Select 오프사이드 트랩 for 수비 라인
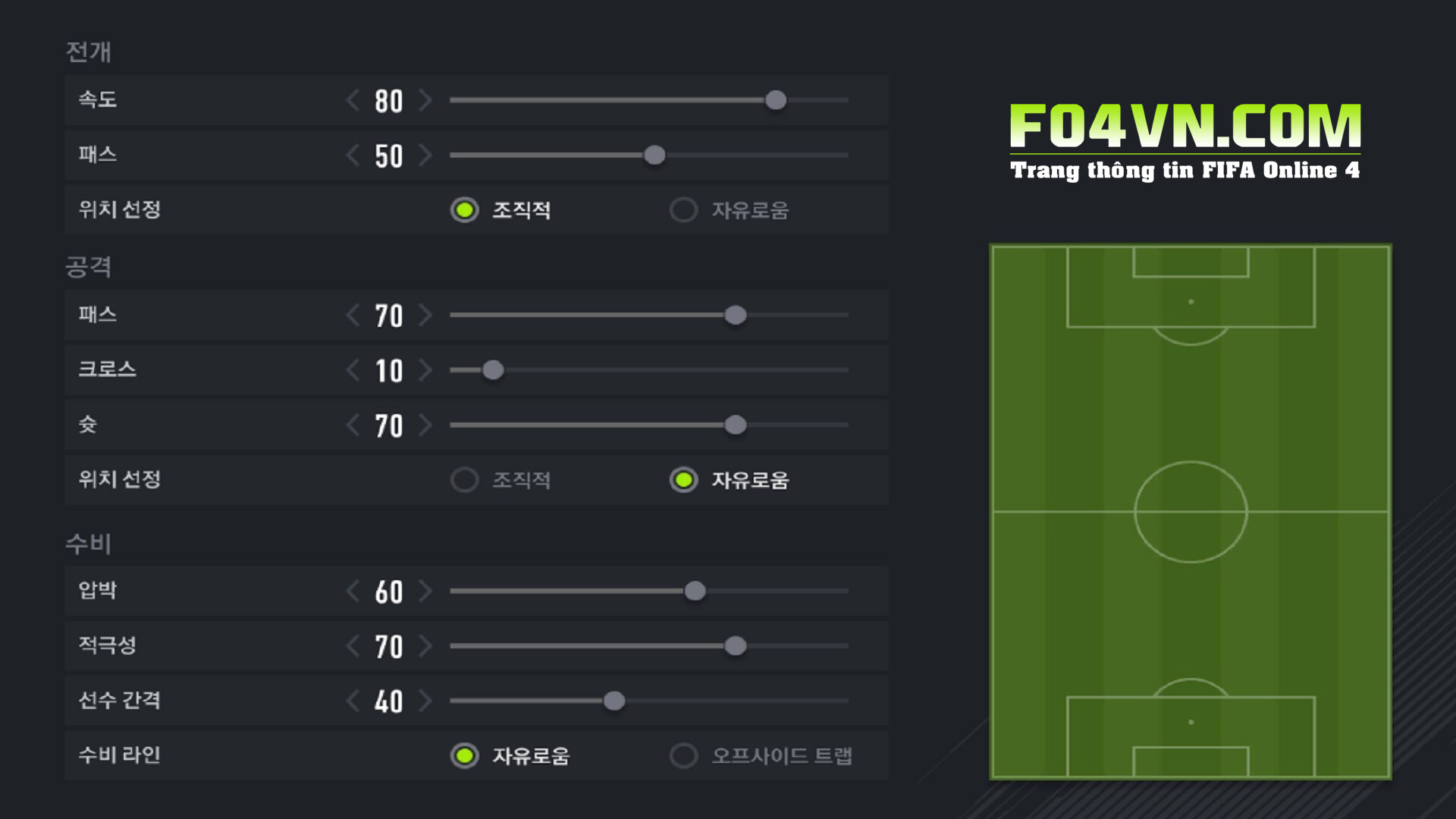The image size is (1456, 819). 683,755
